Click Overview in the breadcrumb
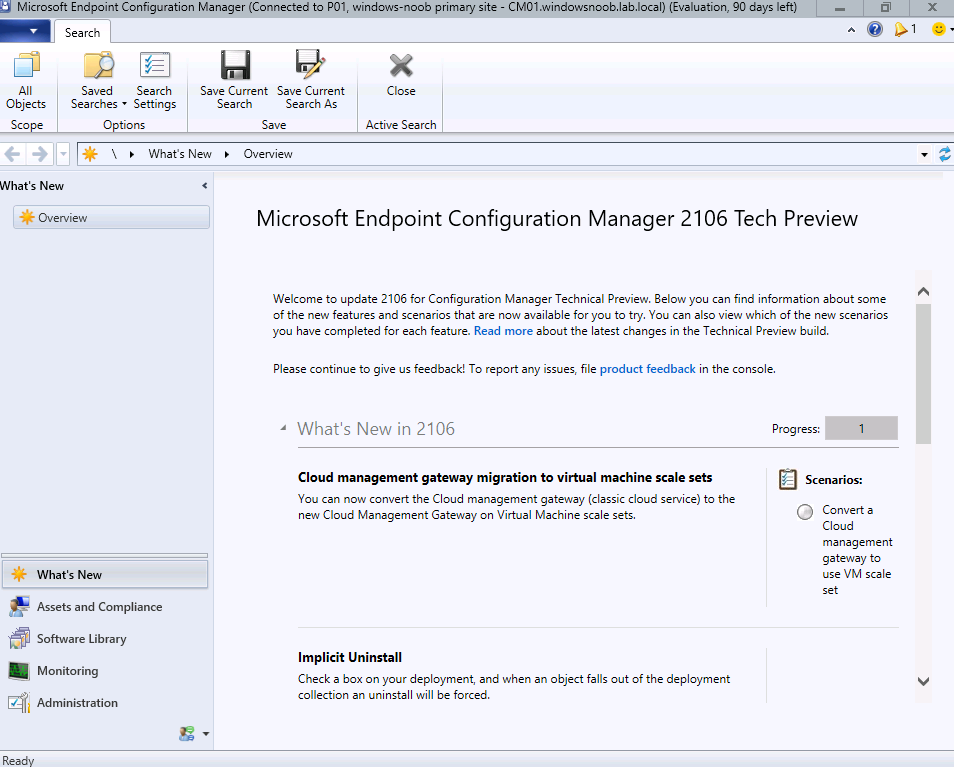Image resolution: width=954 pixels, height=767 pixels. (268, 154)
